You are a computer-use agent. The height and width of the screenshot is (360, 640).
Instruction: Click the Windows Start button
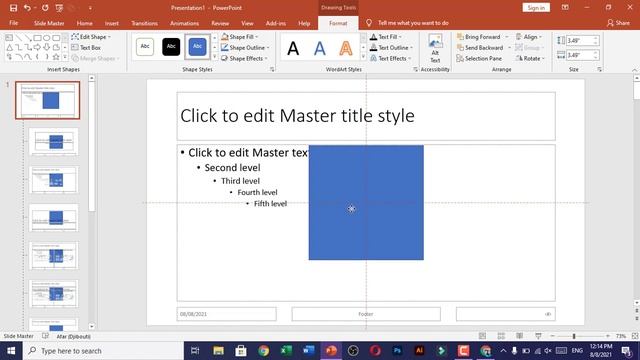(11, 351)
